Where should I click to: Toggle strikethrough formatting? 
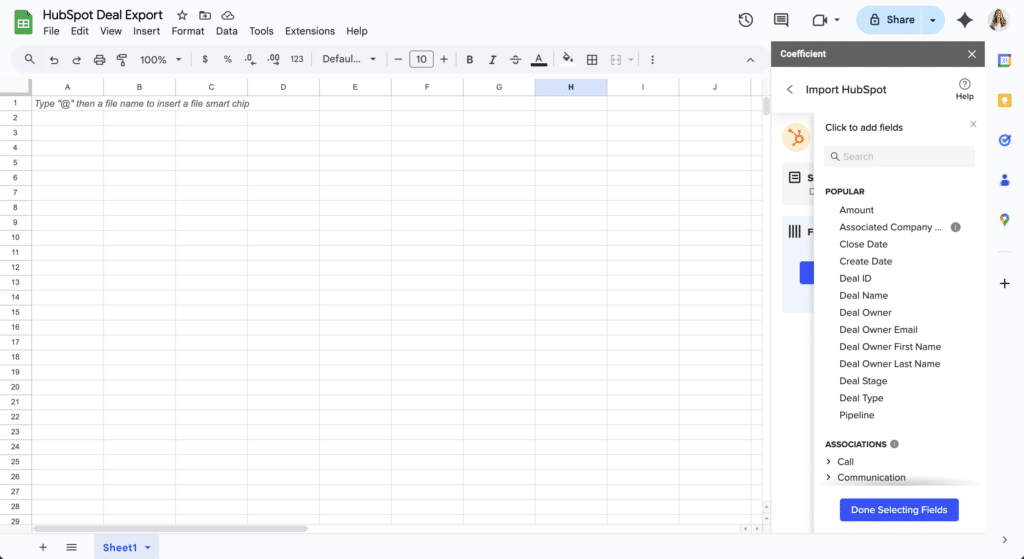pyautogui.click(x=515, y=60)
